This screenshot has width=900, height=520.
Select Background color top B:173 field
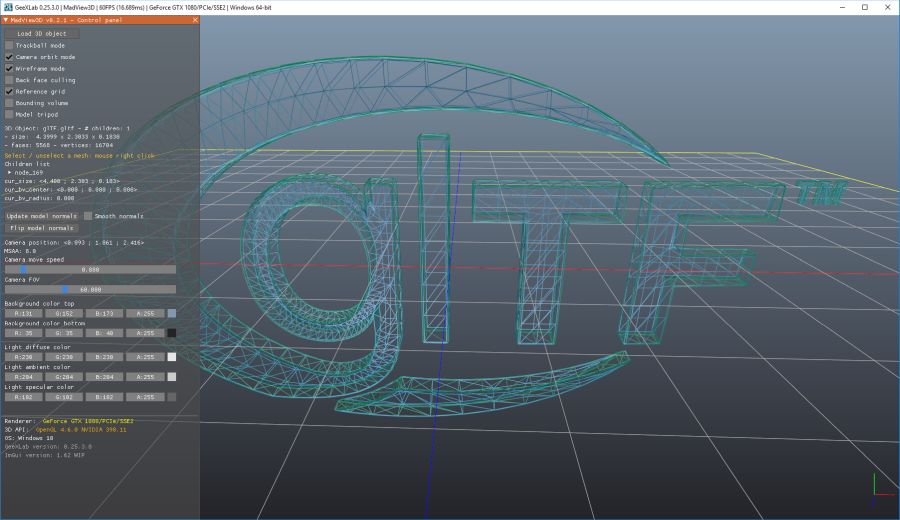click(104, 313)
